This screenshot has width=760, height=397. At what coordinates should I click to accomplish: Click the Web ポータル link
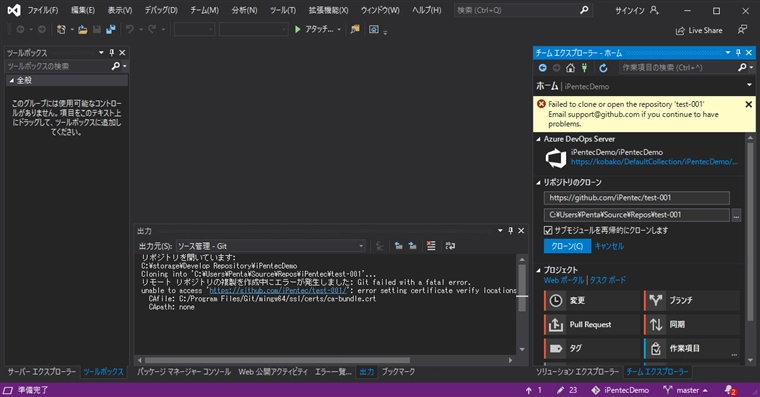click(x=564, y=280)
